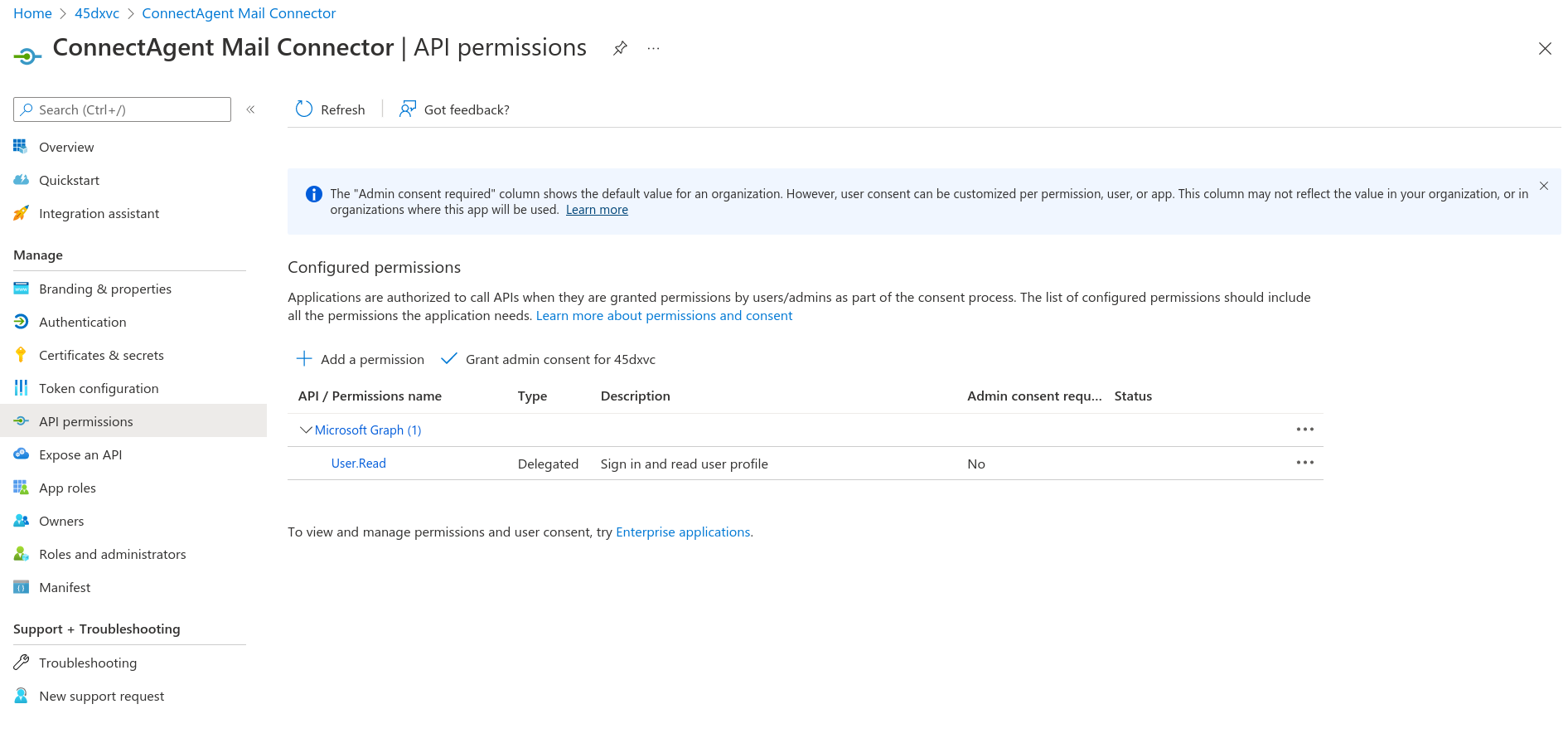Click the Manifest icon in sidebar
This screenshot has width=1568, height=743.
[21, 587]
